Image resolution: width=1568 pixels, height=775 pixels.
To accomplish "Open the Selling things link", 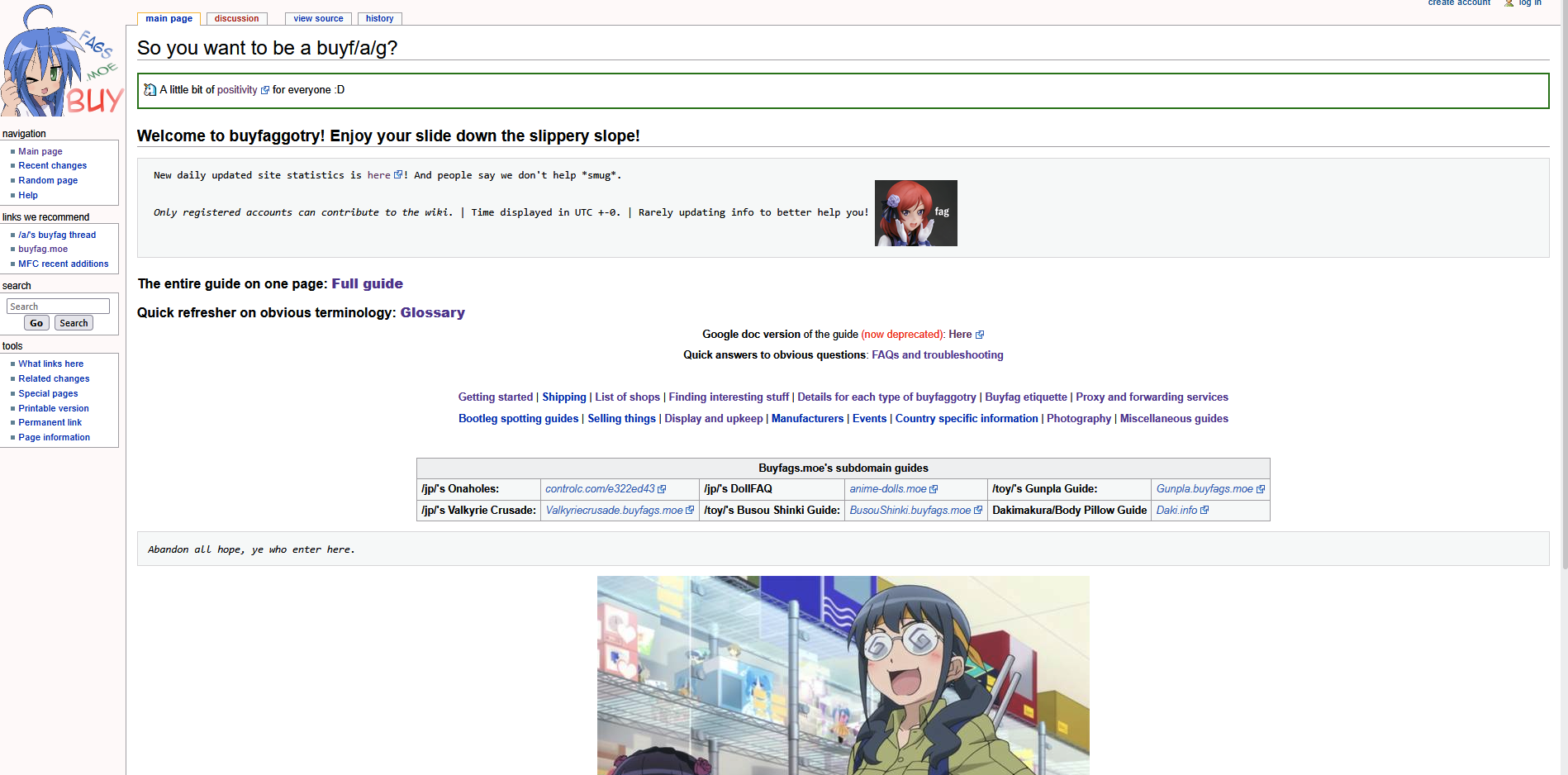I will click(x=621, y=419).
